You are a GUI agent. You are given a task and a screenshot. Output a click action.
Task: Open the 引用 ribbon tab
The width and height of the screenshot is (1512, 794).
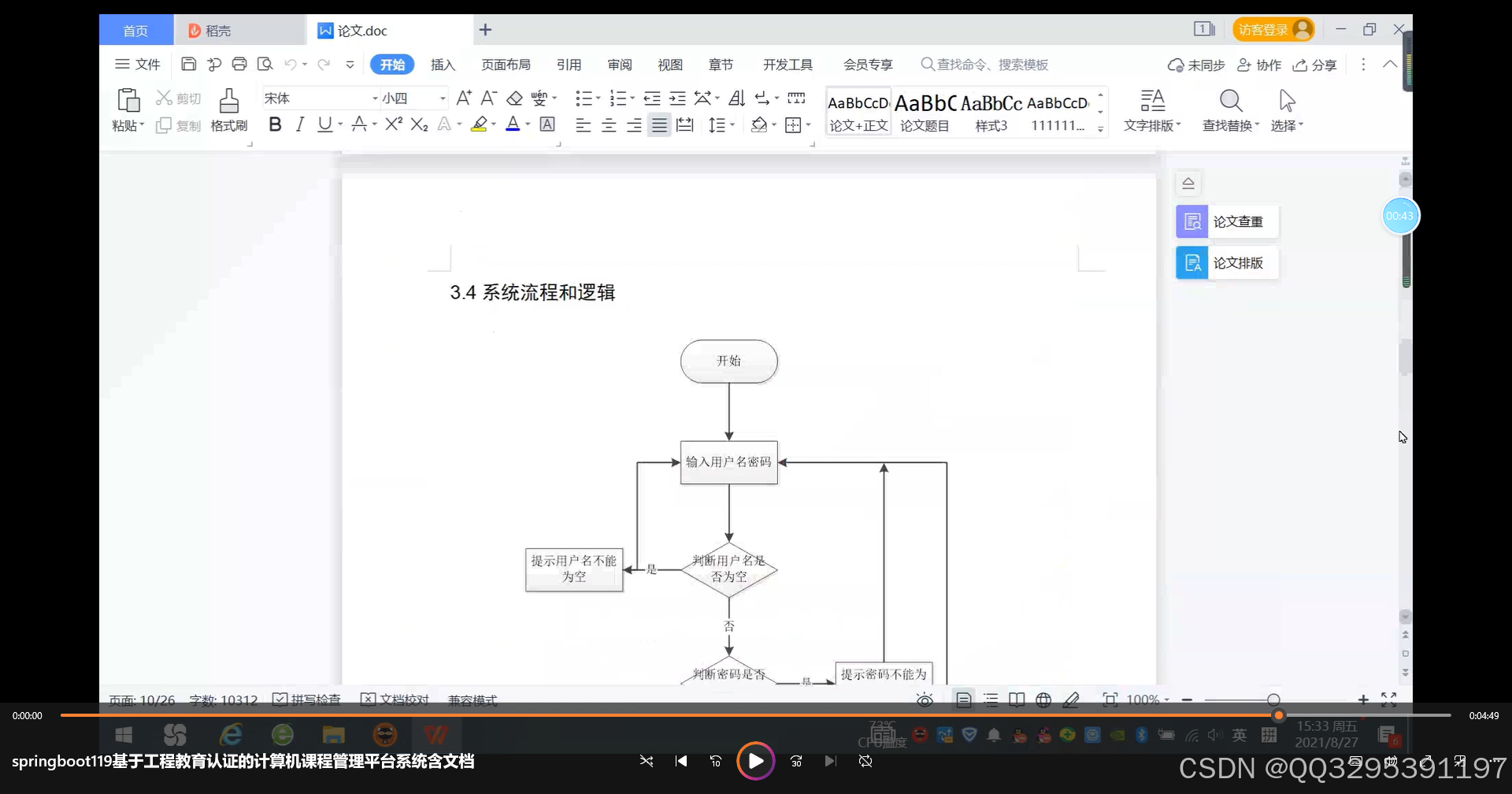coord(569,65)
